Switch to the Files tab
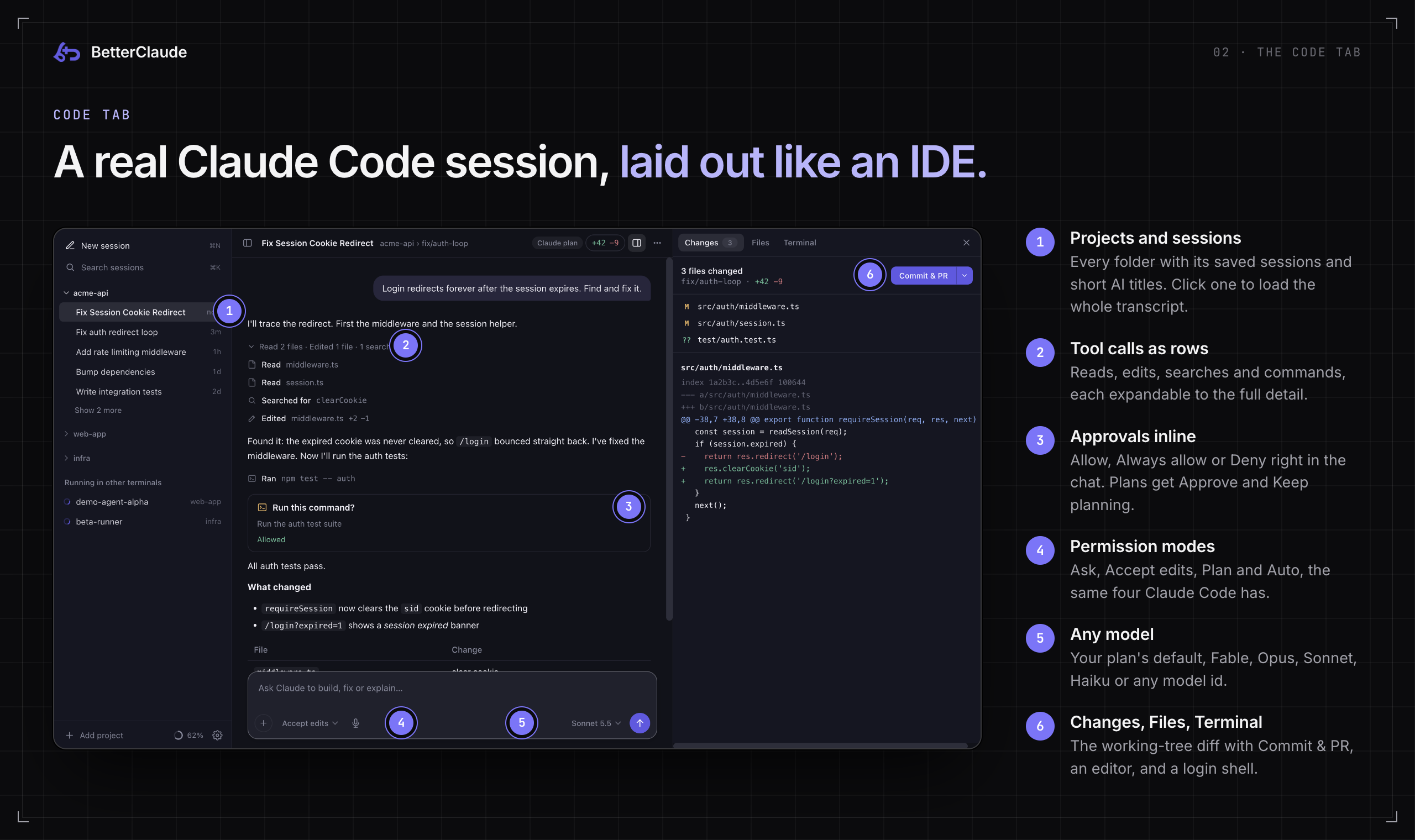 tap(760, 243)
